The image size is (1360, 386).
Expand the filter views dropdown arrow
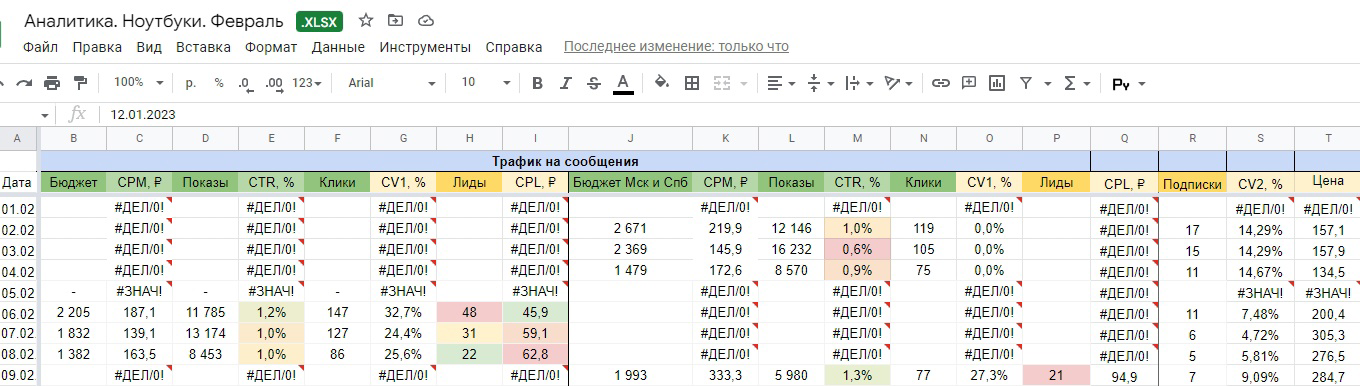[x=1047, y=84]
